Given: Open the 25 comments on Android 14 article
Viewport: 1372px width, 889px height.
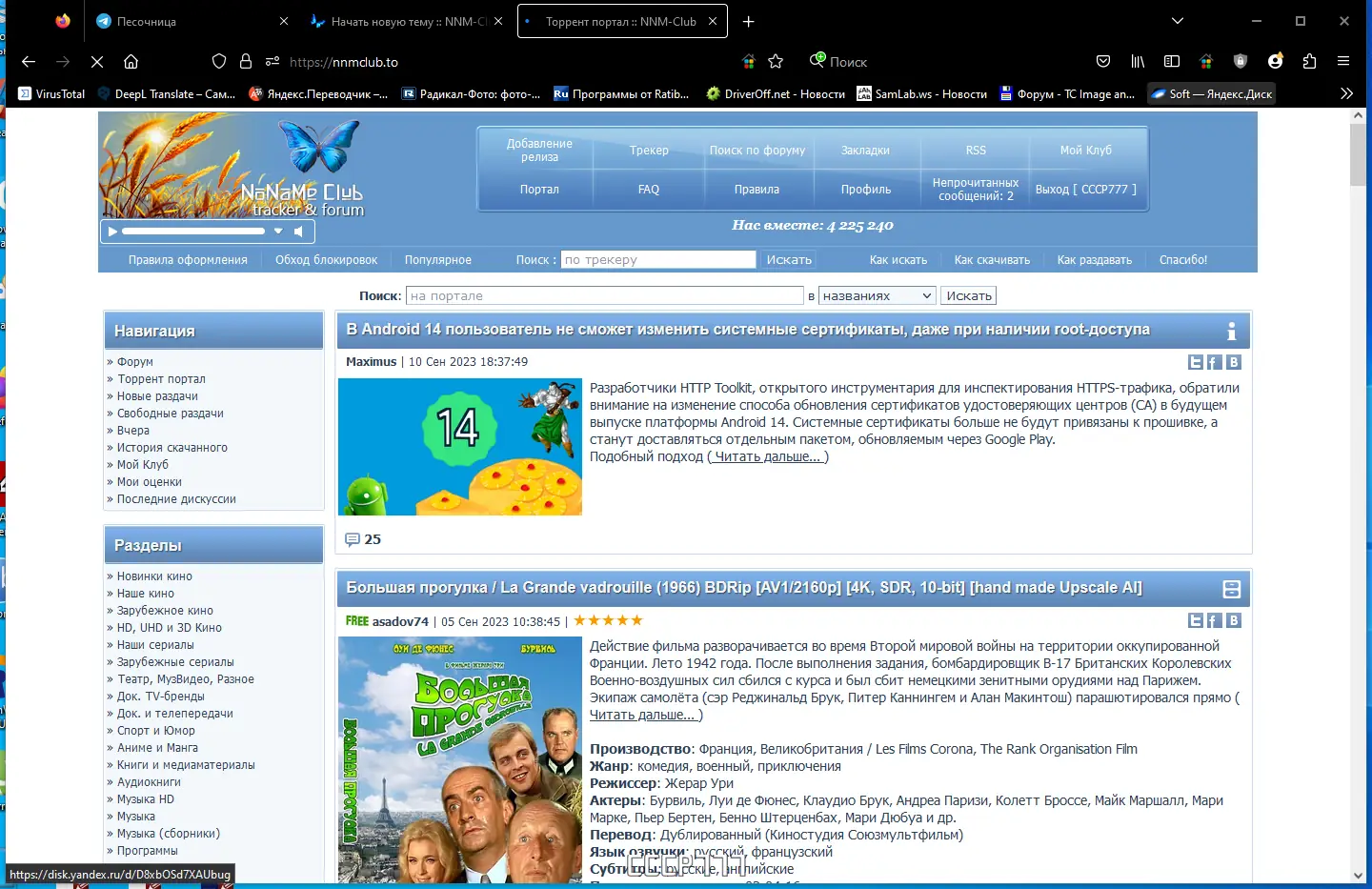Looking at the screenshot, I should click(363, 539).
